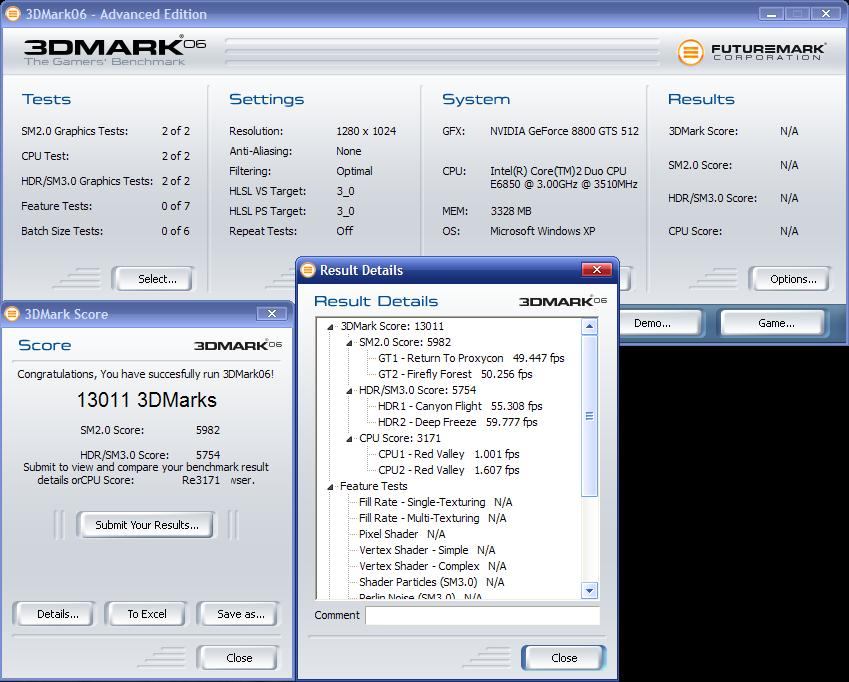The height and width of the screenshot is (682, 849).
Task: Minimize the 3DMark06 main window
Action: click(x=771, y=14)
